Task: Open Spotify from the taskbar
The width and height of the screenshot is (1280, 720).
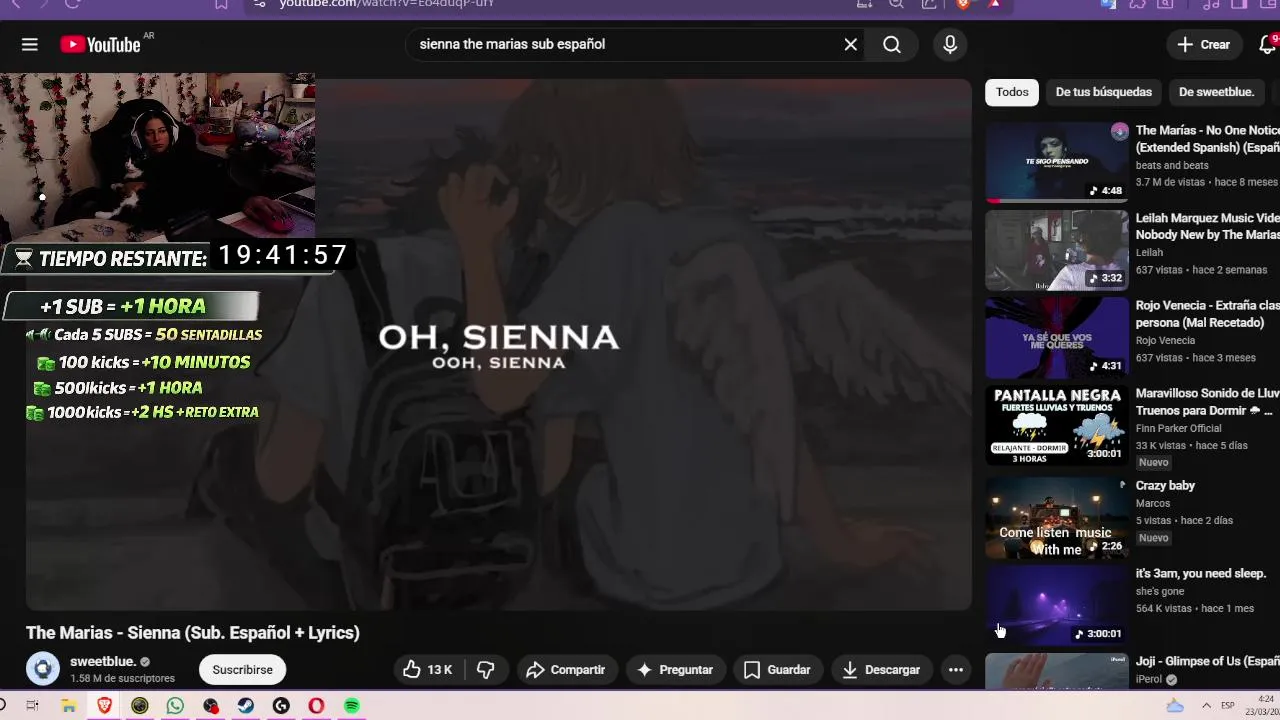Action: pyautogui.click(x=352, y=706)
